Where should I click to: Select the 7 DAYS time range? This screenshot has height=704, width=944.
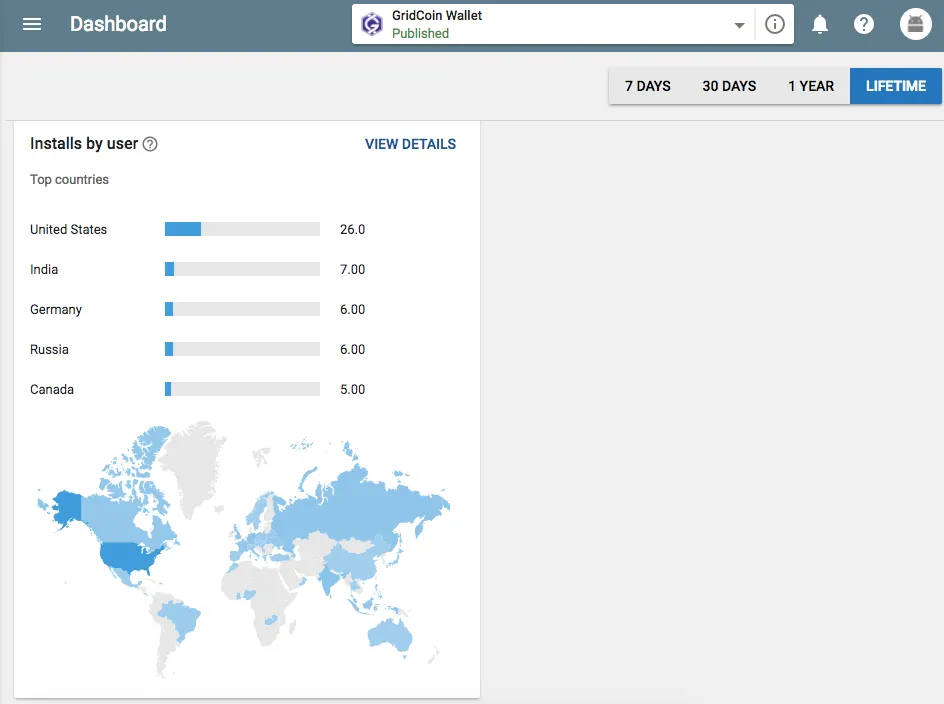coord(647,86)
